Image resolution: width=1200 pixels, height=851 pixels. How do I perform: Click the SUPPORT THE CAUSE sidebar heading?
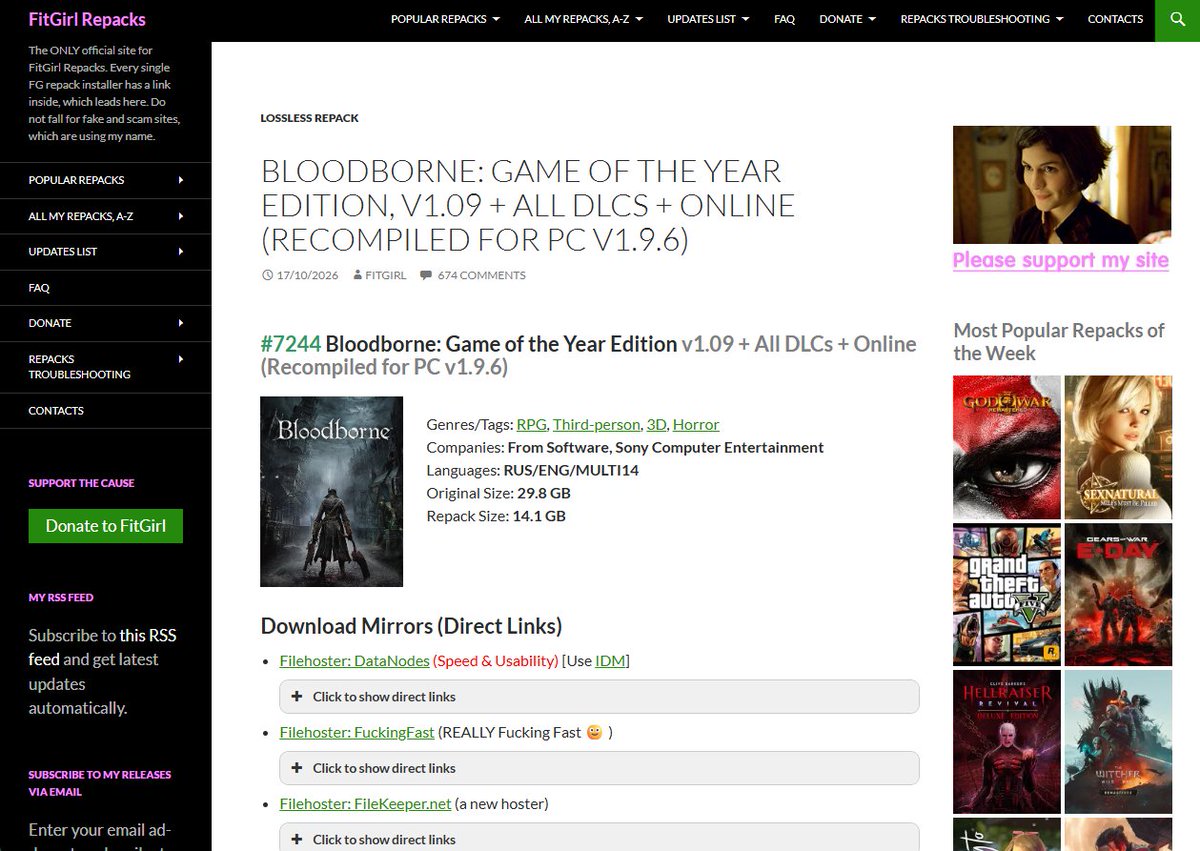[x=81, y=483]
